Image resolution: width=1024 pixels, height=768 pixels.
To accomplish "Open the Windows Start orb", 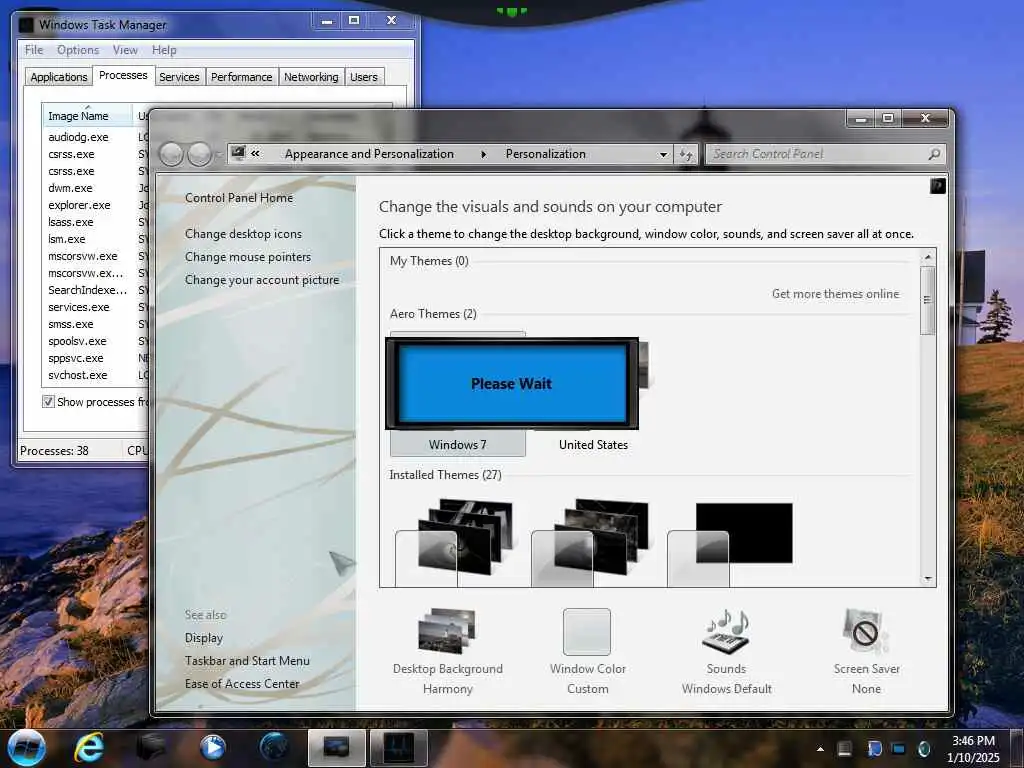I will click(27, 748).
